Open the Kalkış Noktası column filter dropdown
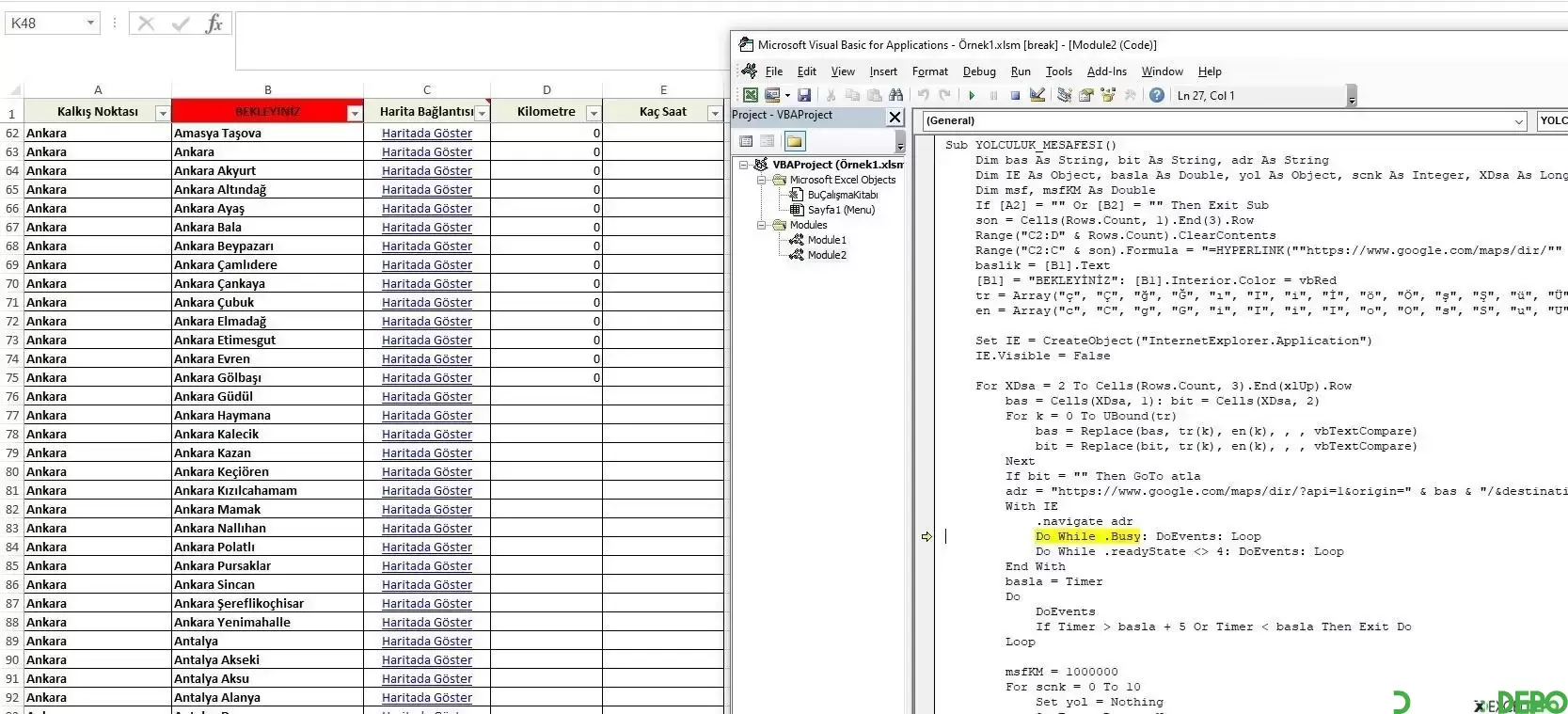 (162, 113)
